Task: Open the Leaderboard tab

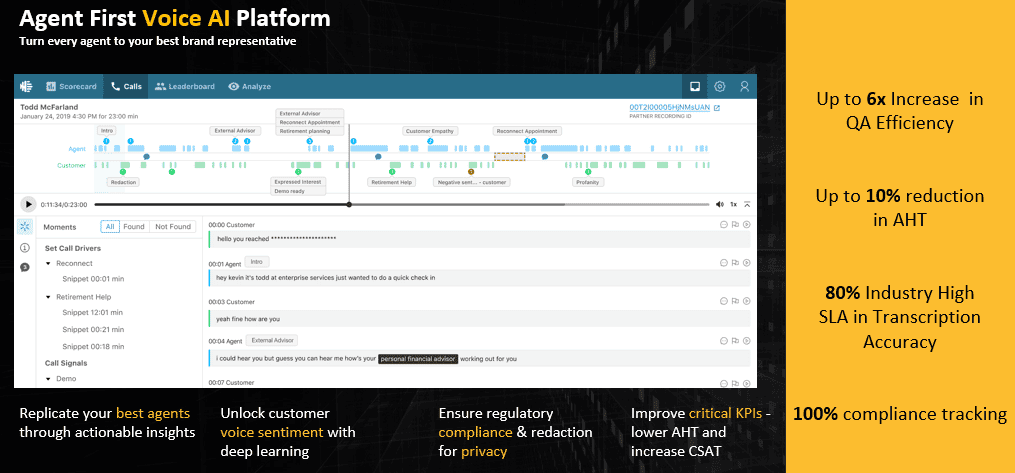Action: [x=185, y=87]
